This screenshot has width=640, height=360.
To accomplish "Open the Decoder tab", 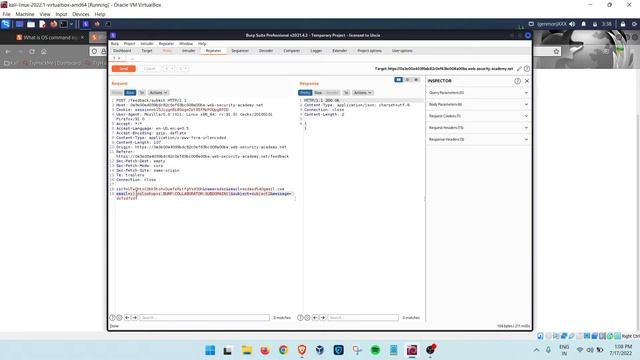I will (266, 51).
